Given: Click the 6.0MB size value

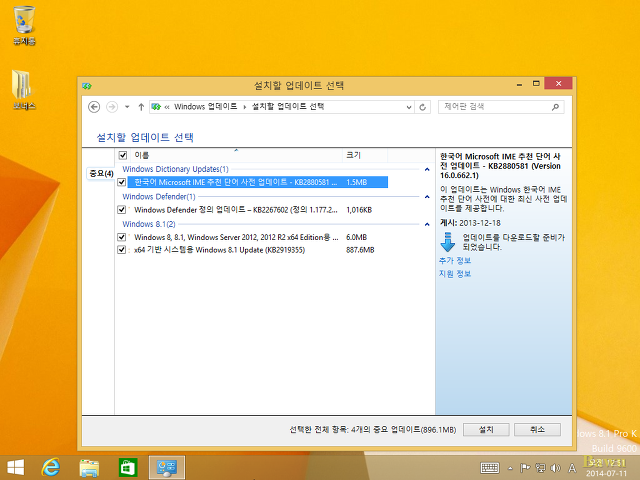Looking at the screenshot, I should [x=356, y=237].
